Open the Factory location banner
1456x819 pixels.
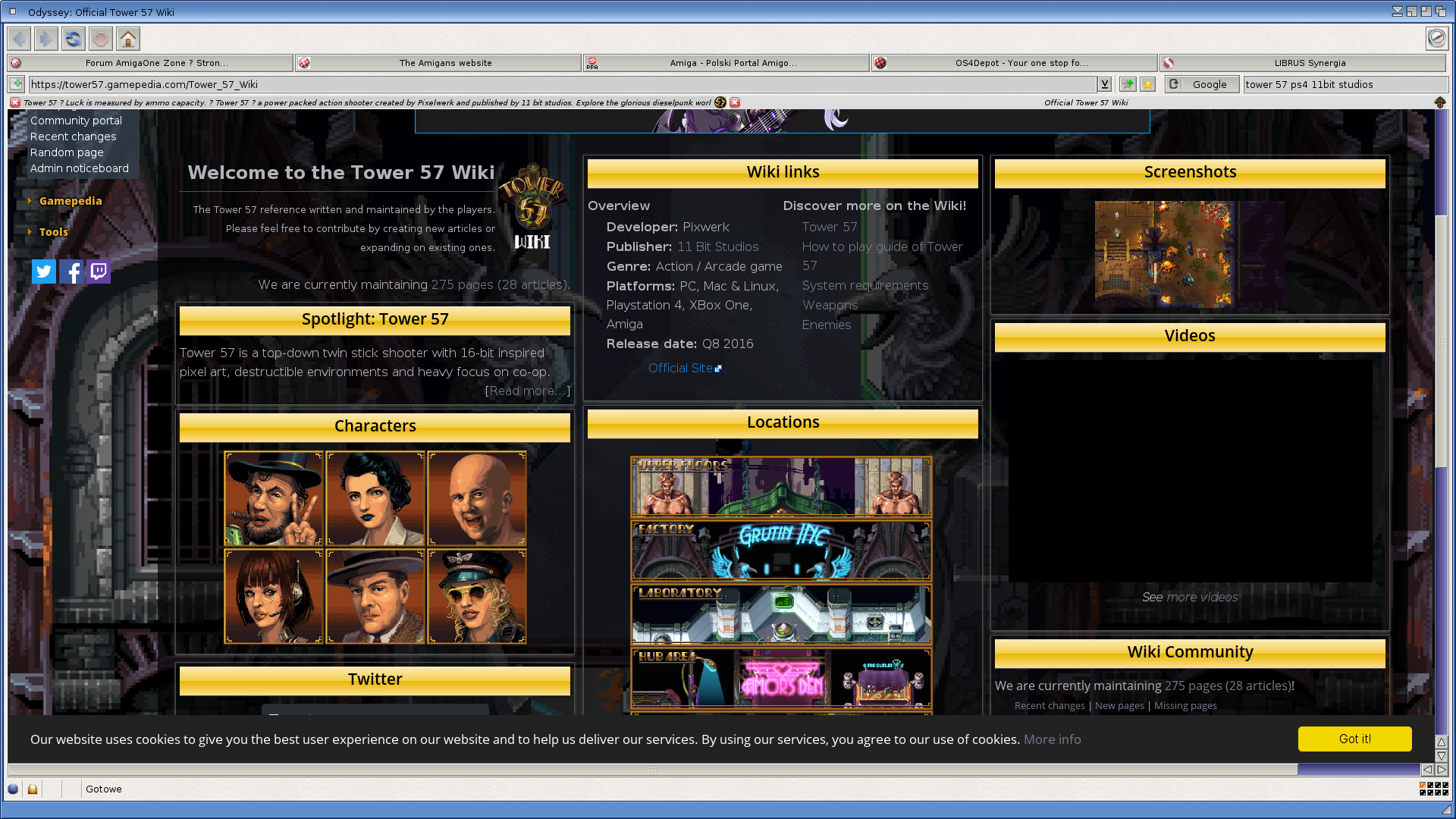pyautogui.click(x=781, y=550)
